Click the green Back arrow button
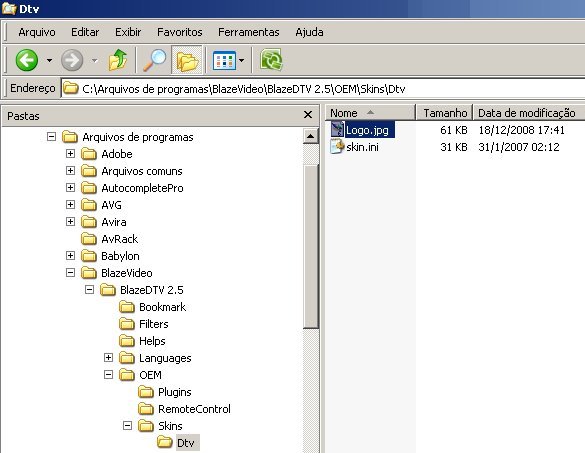 pyautogui.click(x=26, y=60)
